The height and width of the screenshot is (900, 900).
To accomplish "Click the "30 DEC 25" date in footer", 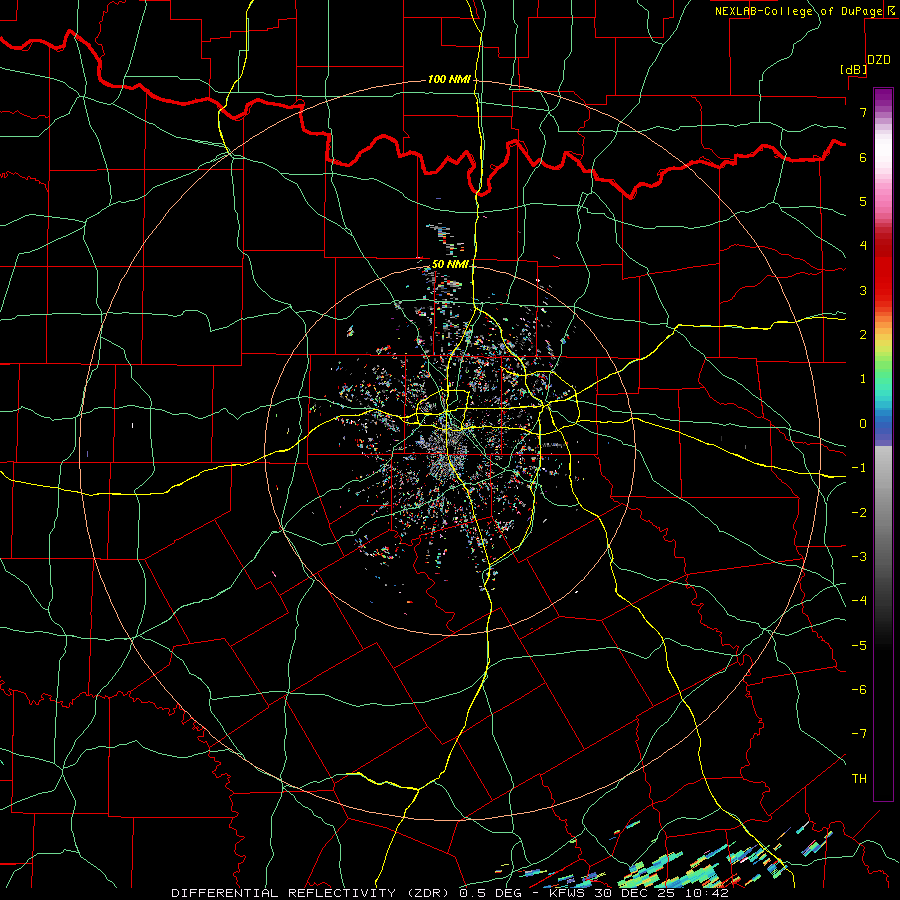I will 635,893.
